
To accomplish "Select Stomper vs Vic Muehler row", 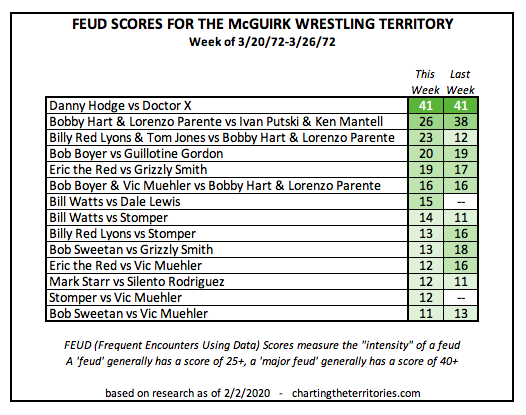I will click(x=262, y=298).
